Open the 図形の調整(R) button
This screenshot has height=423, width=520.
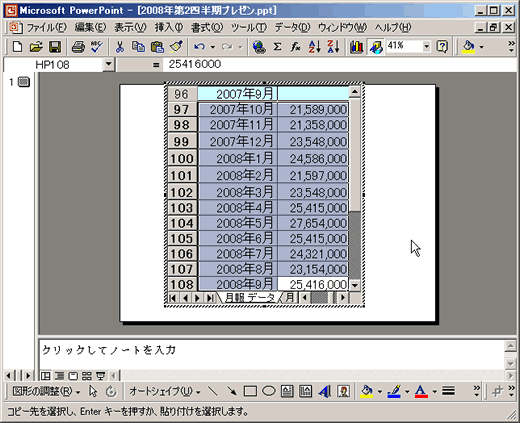pyautogui.click(x=46, y=391)
